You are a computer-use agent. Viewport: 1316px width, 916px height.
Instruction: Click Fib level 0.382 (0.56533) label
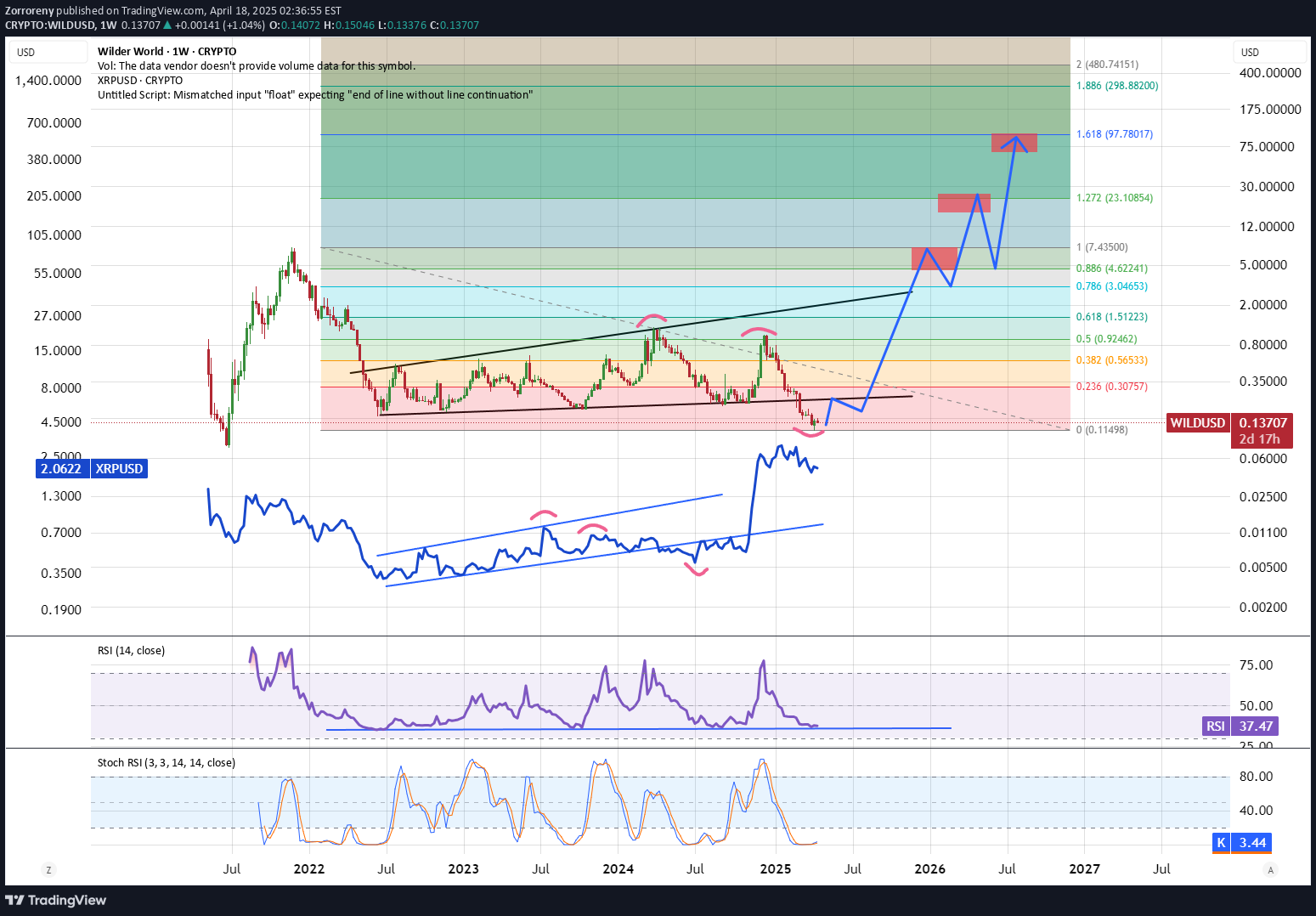[1112, 360]
